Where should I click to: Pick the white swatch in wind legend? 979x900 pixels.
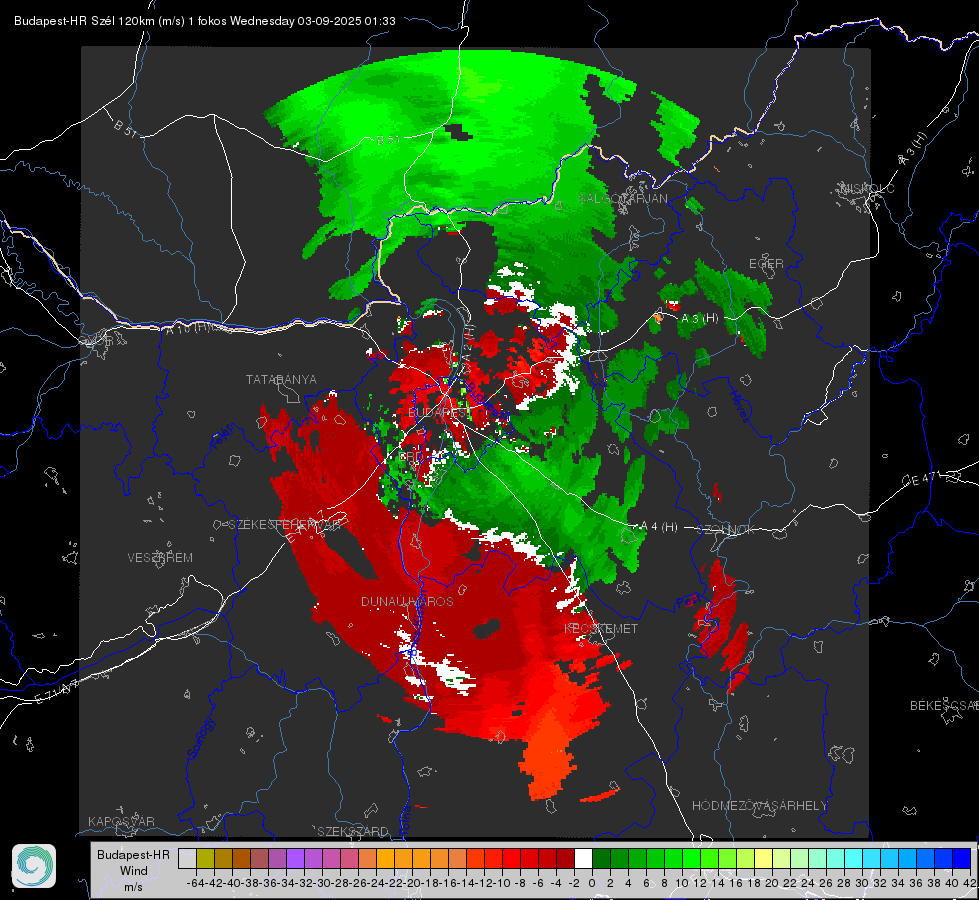click(x=583, y=859)
